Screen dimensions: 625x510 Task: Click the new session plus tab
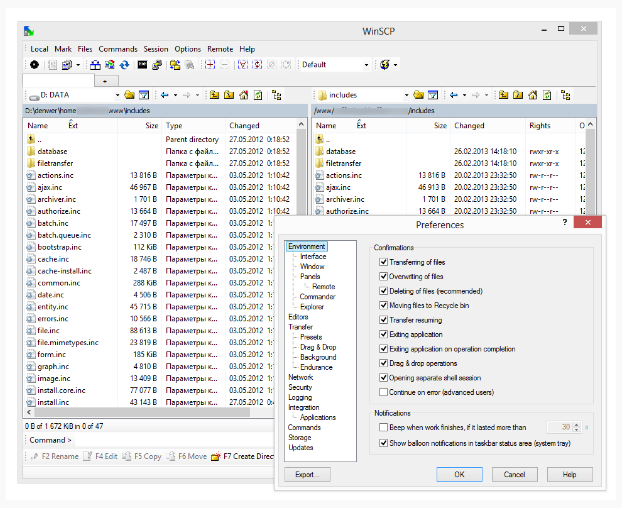(105, 81)
